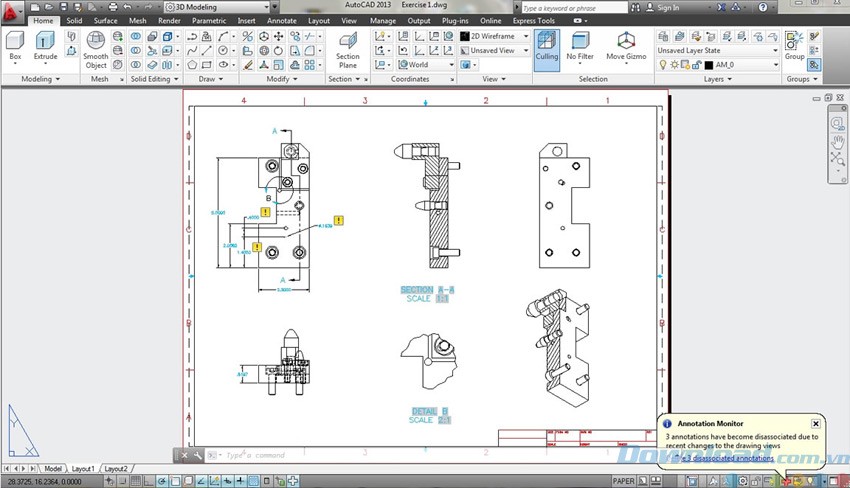Click the 2D Wireframe black preview swatch

465,36
